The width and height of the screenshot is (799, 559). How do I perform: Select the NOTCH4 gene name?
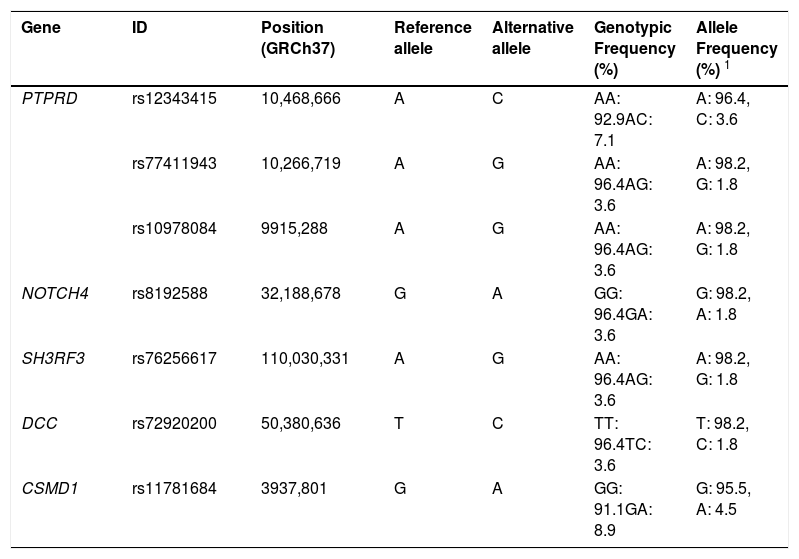tap(55, 294)
